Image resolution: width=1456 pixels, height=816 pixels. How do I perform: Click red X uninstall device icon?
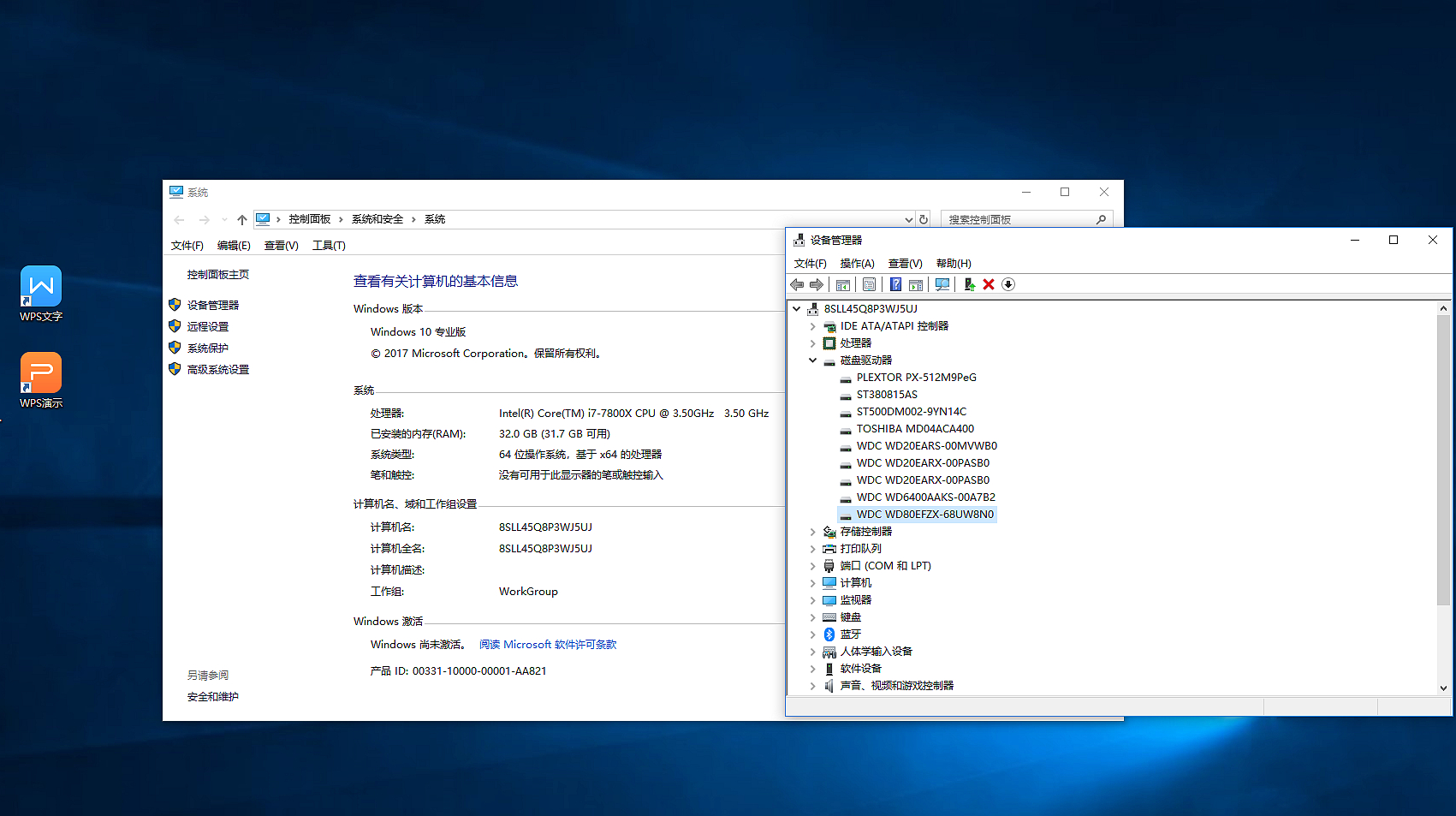tap(989, 284)
